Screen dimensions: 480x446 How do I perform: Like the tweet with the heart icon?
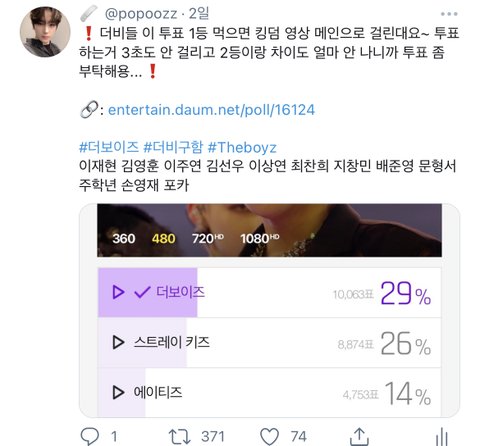(269, 436)
